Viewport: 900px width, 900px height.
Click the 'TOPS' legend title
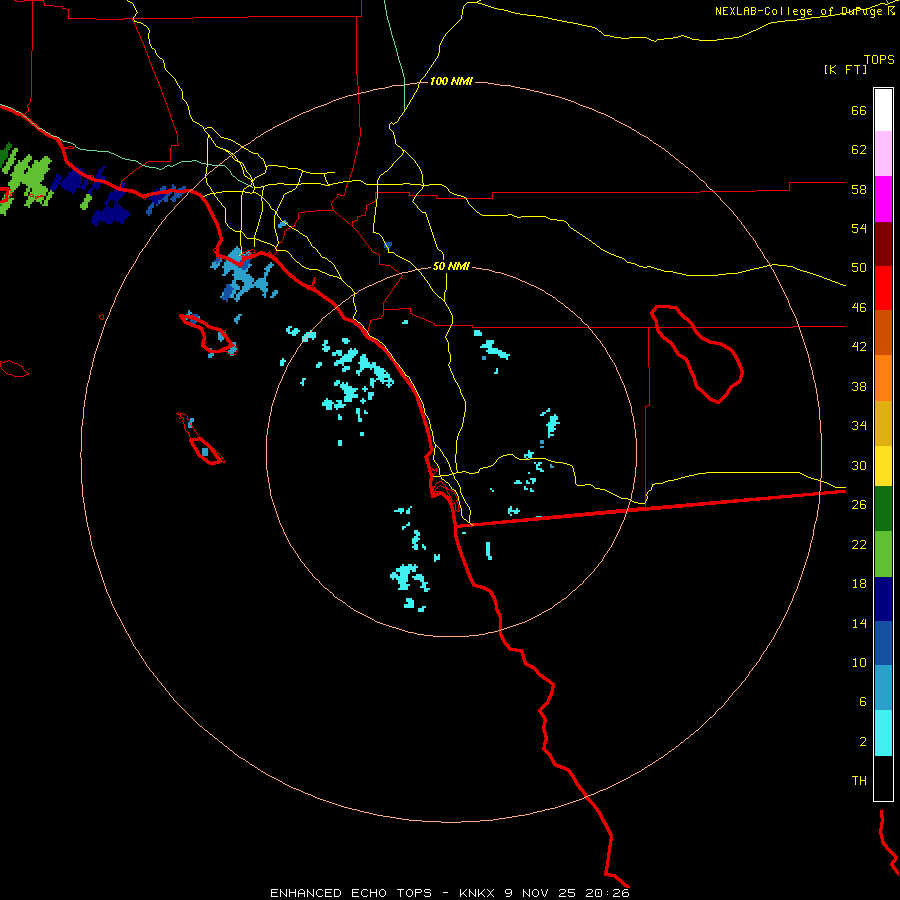coord(879,59)
